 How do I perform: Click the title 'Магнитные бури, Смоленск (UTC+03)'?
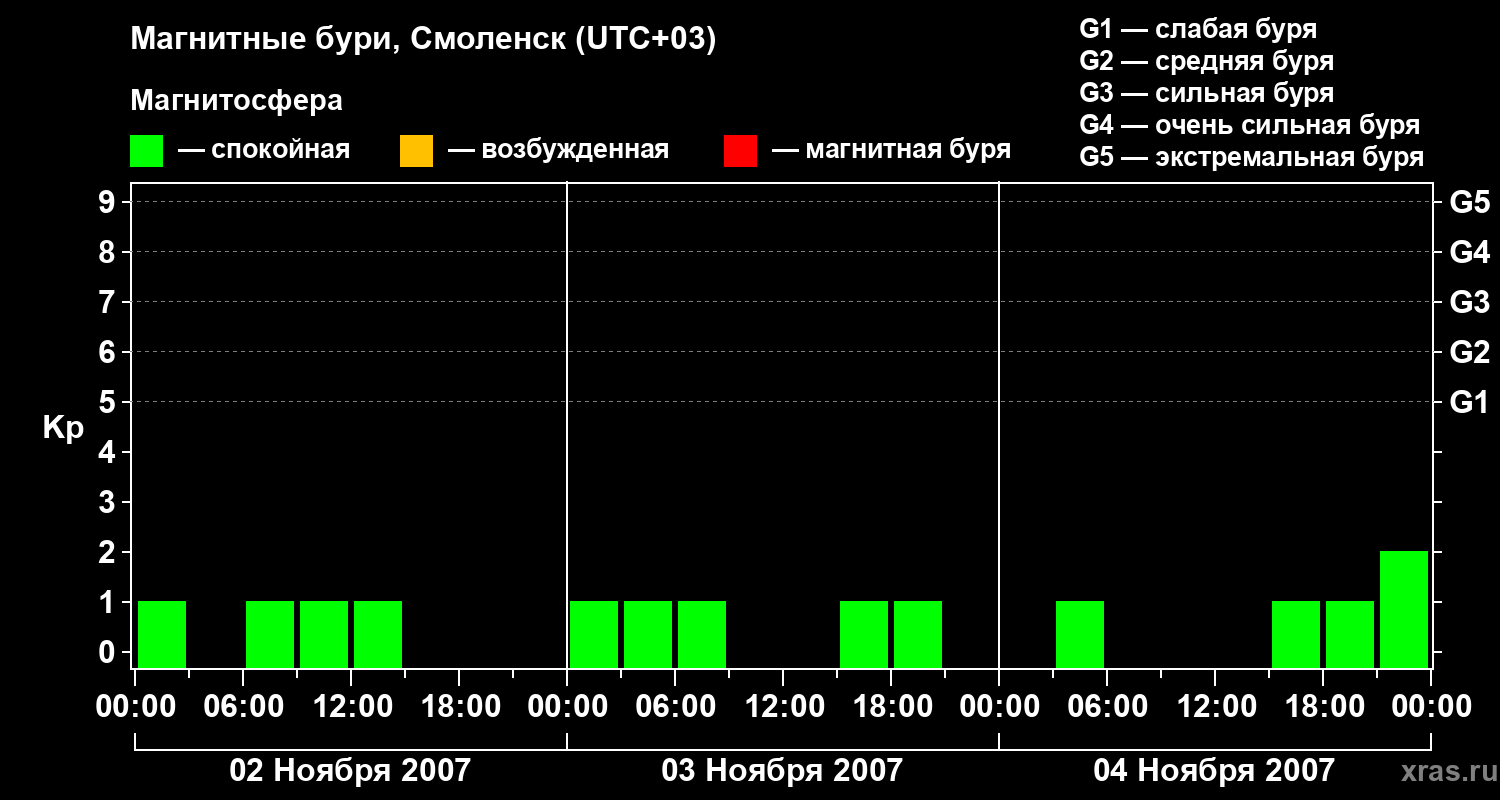pos(423,40)
